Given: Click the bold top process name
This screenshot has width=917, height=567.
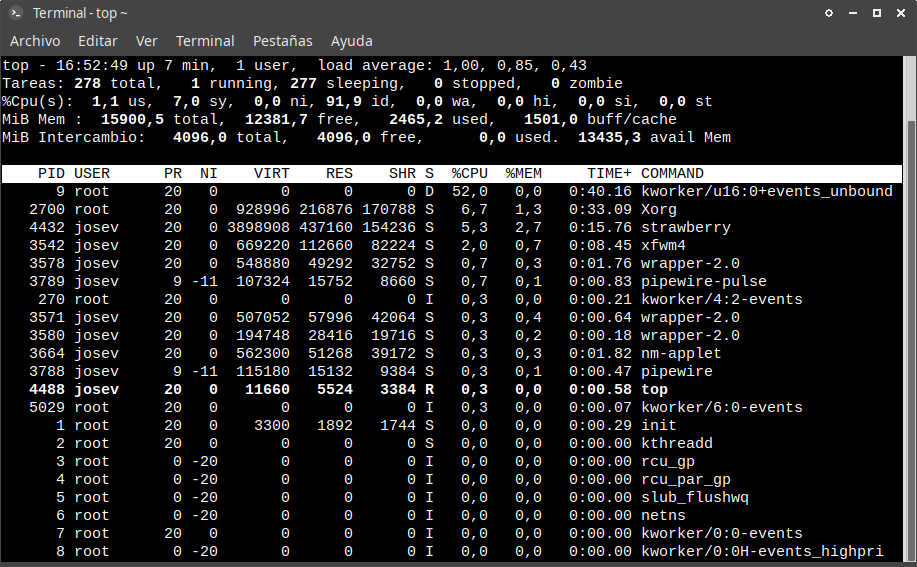Looking at the screenshot, I should click(654, 390).
